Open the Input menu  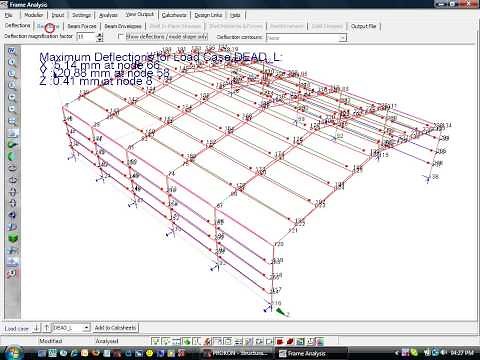tap(58, 15)
